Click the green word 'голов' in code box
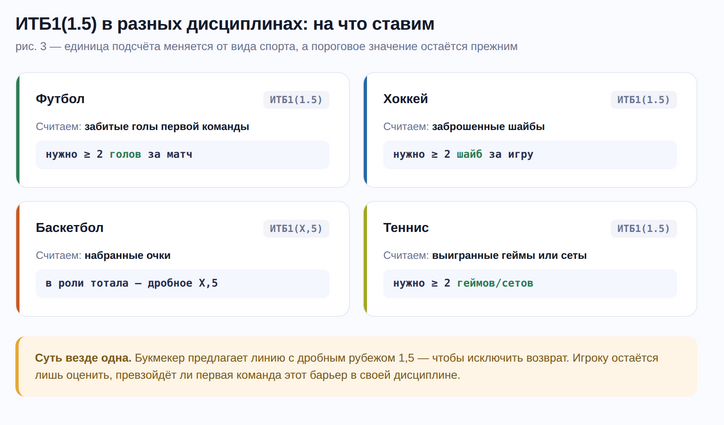The image size is (724, 425). click(x=125, y=155)
